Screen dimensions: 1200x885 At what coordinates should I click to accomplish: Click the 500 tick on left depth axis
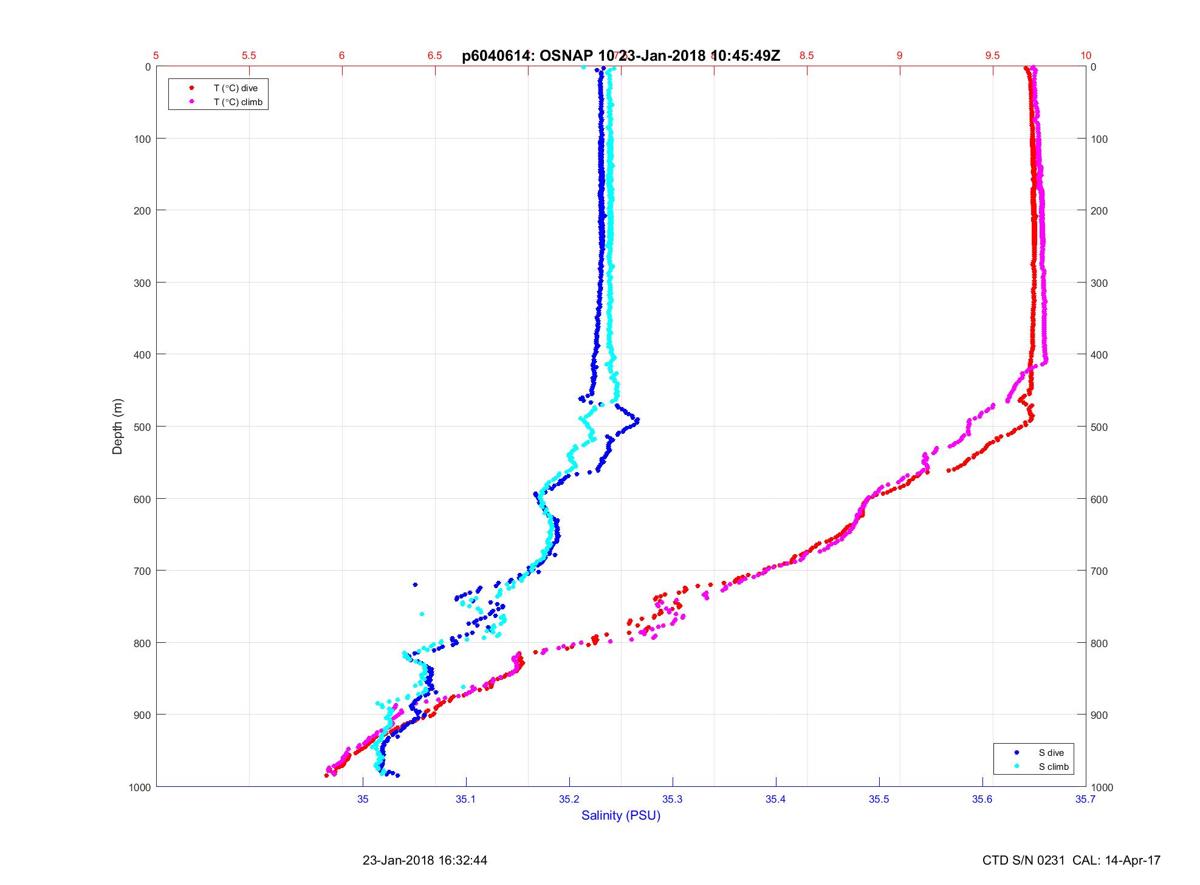click(x=141, y=427)
